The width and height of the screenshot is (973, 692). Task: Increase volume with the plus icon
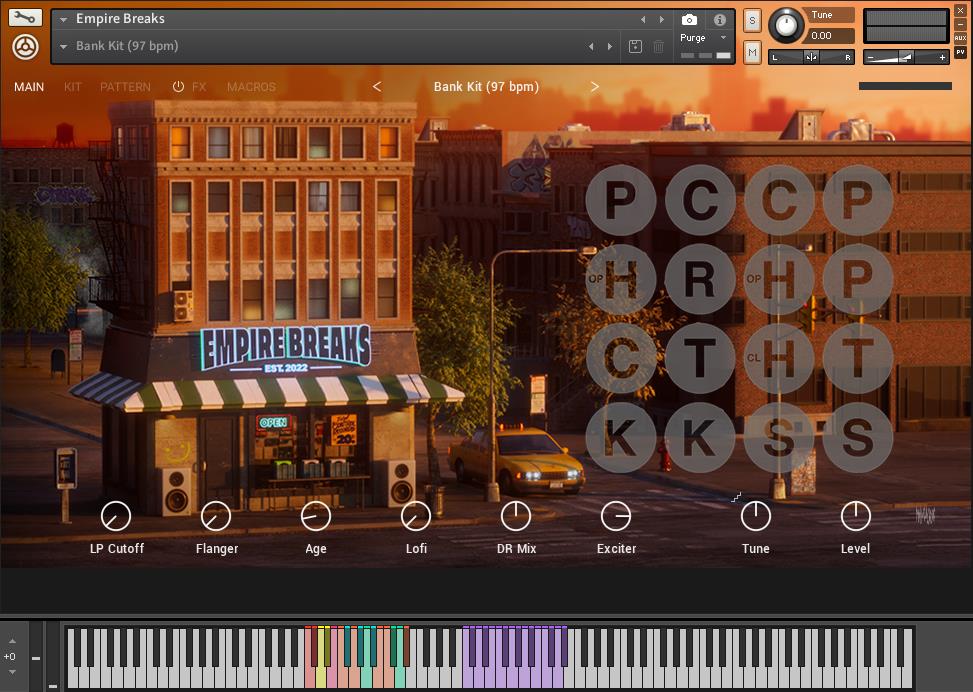(x=942, y=58)
